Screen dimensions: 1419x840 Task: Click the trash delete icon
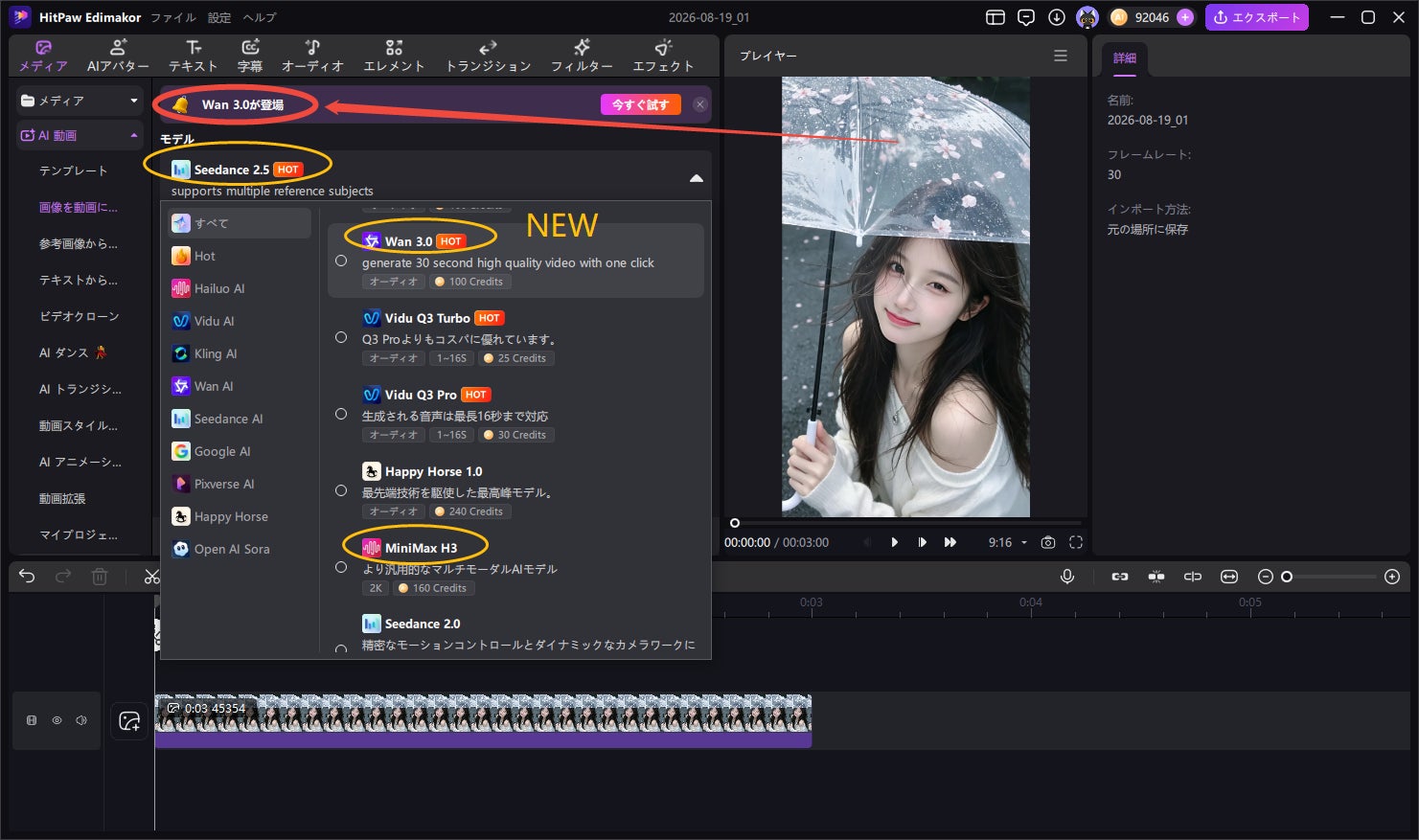(100, 577)
